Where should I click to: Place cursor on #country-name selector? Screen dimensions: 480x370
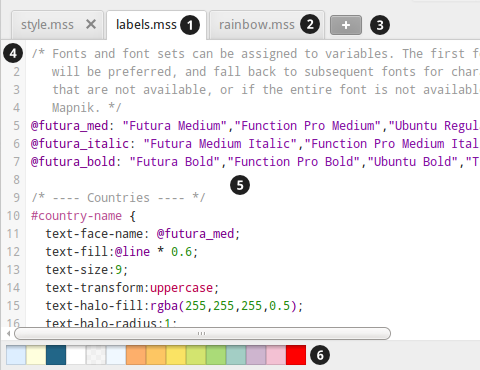[76, 216]
